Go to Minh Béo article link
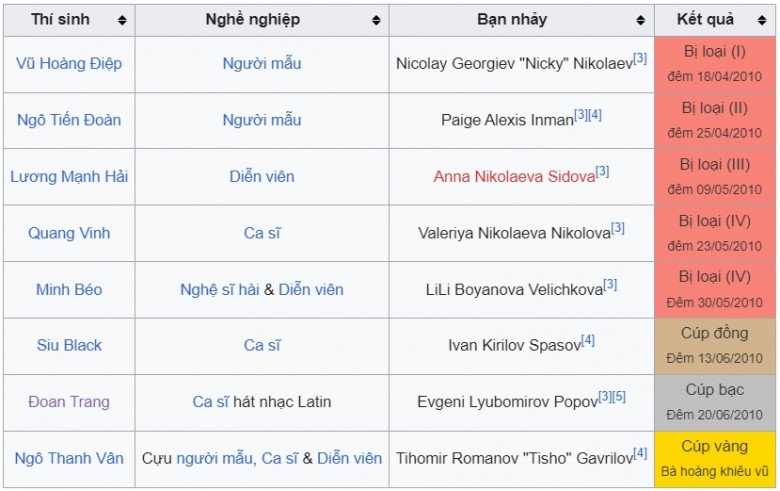The image size is (780, 491). [69, 289]
